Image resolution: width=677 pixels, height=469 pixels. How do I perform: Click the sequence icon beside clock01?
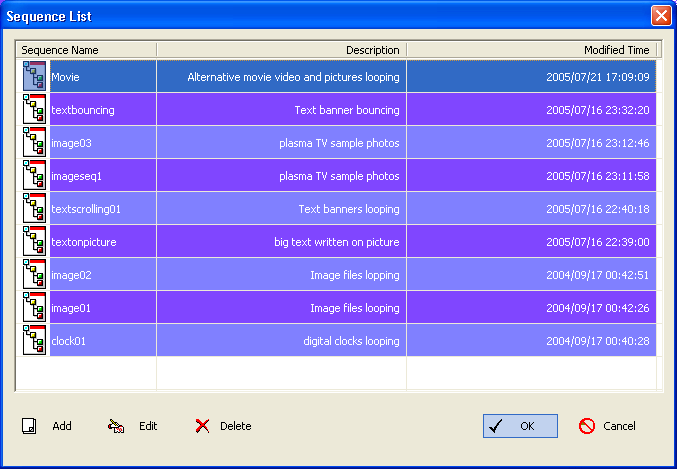click(34, 340)
